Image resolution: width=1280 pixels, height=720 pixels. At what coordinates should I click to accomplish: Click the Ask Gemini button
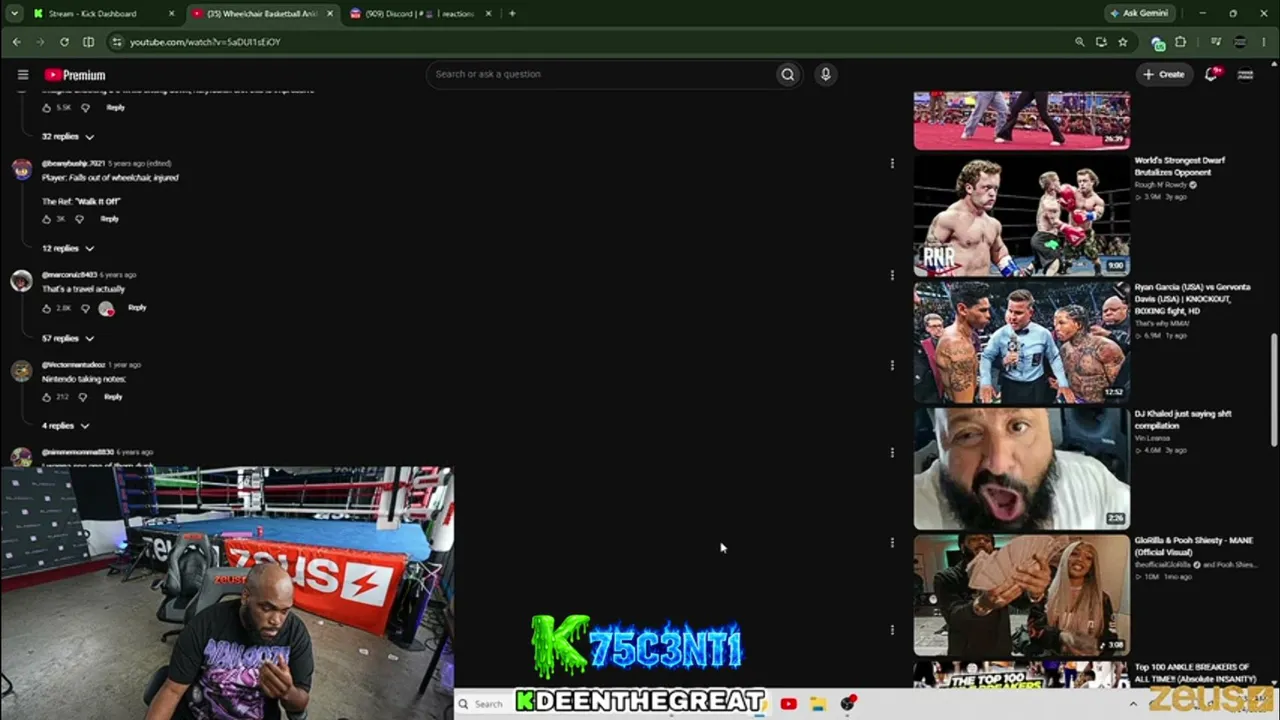pos(1142,14)
